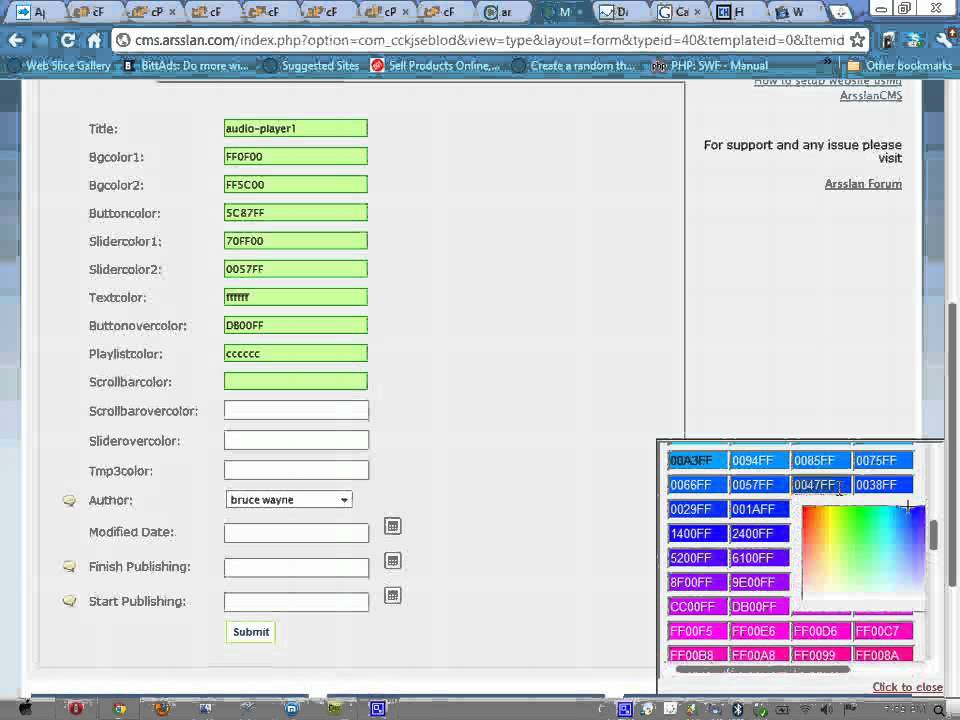Image resolution: width=960 pixels, height=720 pixels.
Task: Switch to the ar browser tab
Action: click(502, 12)
